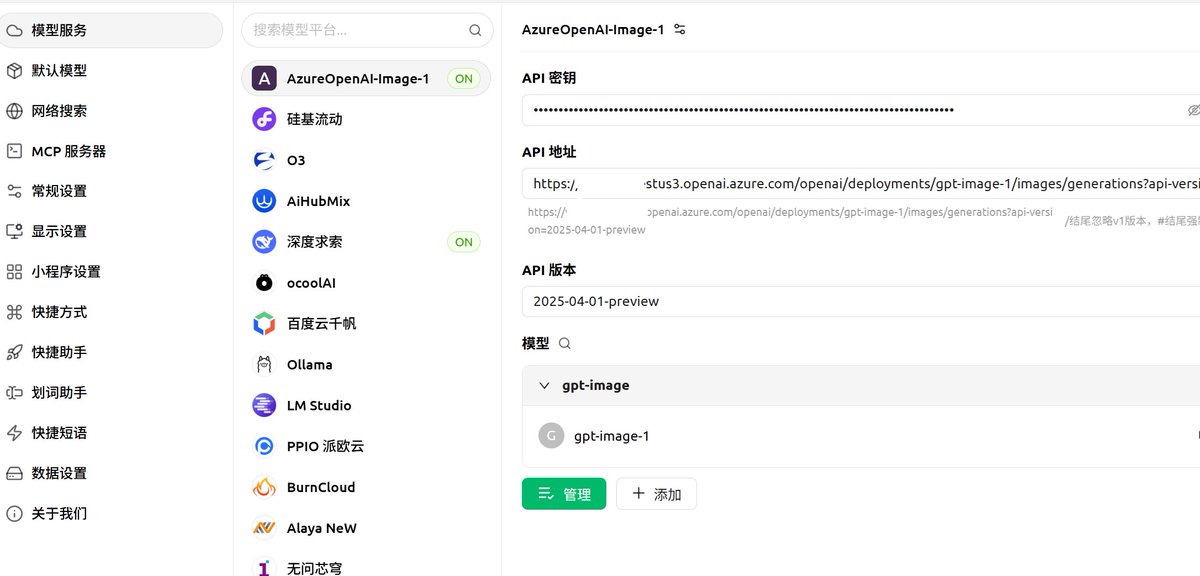Click the API 密钥 masked input field
This screenshot has width=1200, height=576.
(x=861, y=110)
